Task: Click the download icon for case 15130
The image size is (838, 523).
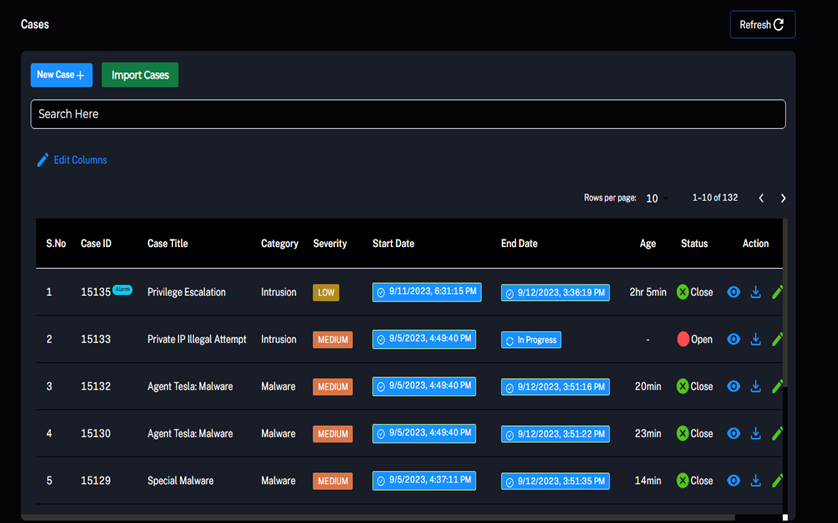Action: pos(756,434)
